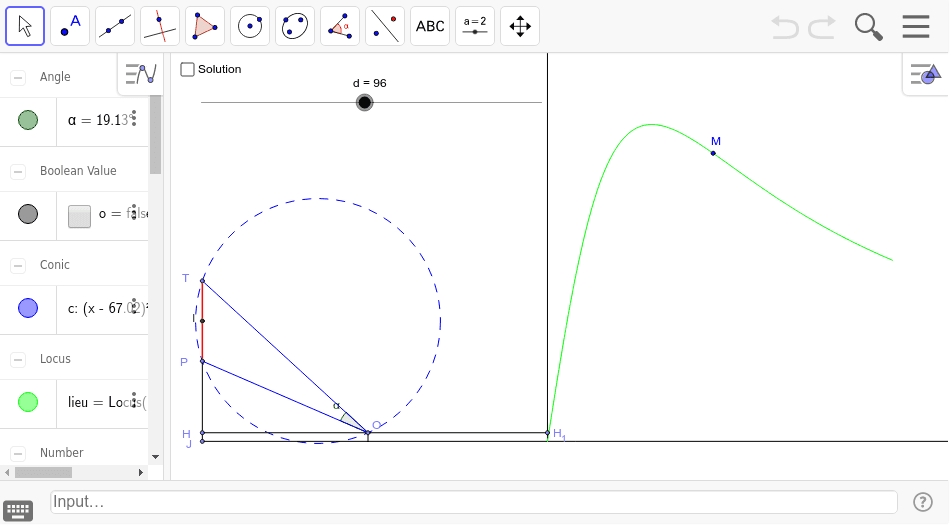Check the boolean o checkbox

tap(79, 216)
